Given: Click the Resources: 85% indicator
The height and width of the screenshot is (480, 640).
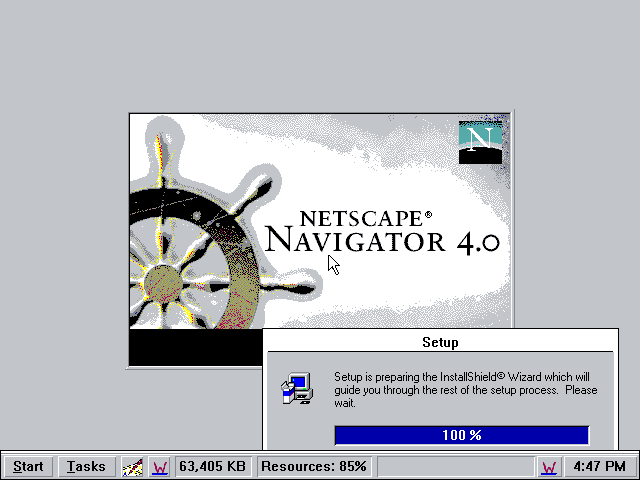Looking at the screenshot, I should tap(313, 466).
